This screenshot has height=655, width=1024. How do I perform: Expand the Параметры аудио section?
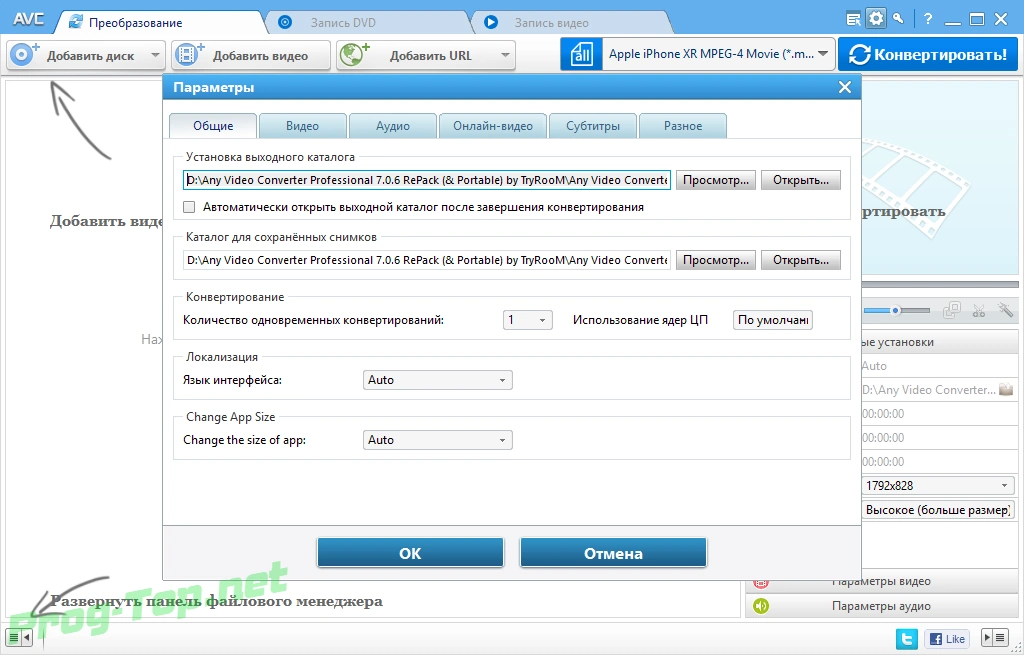pyautogui.click(x=882, y=606)
